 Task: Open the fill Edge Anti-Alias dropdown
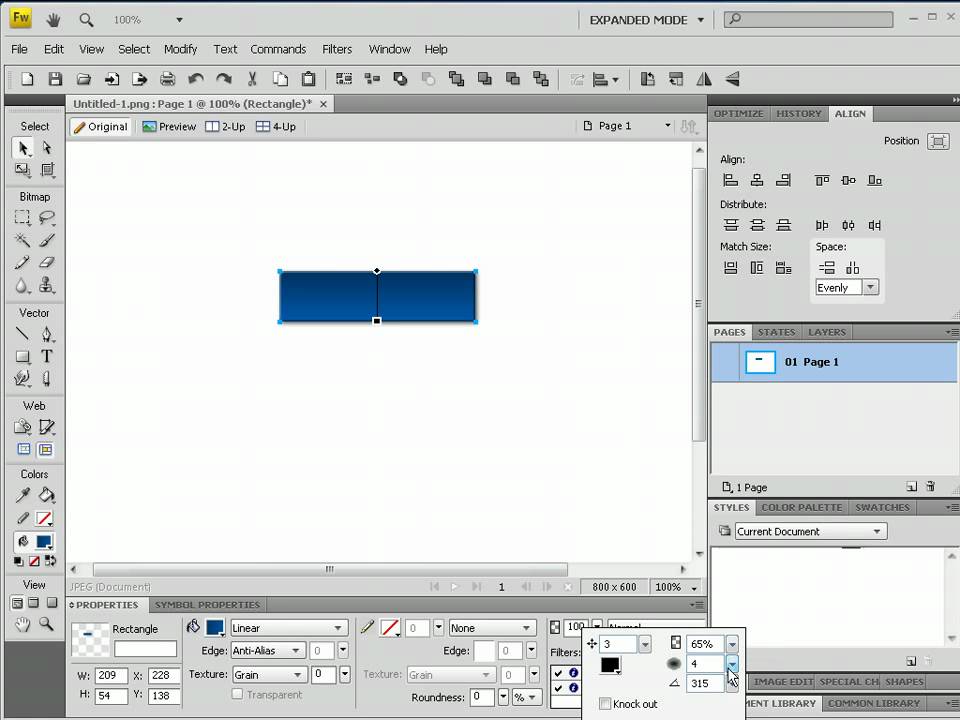click(268, 651)
